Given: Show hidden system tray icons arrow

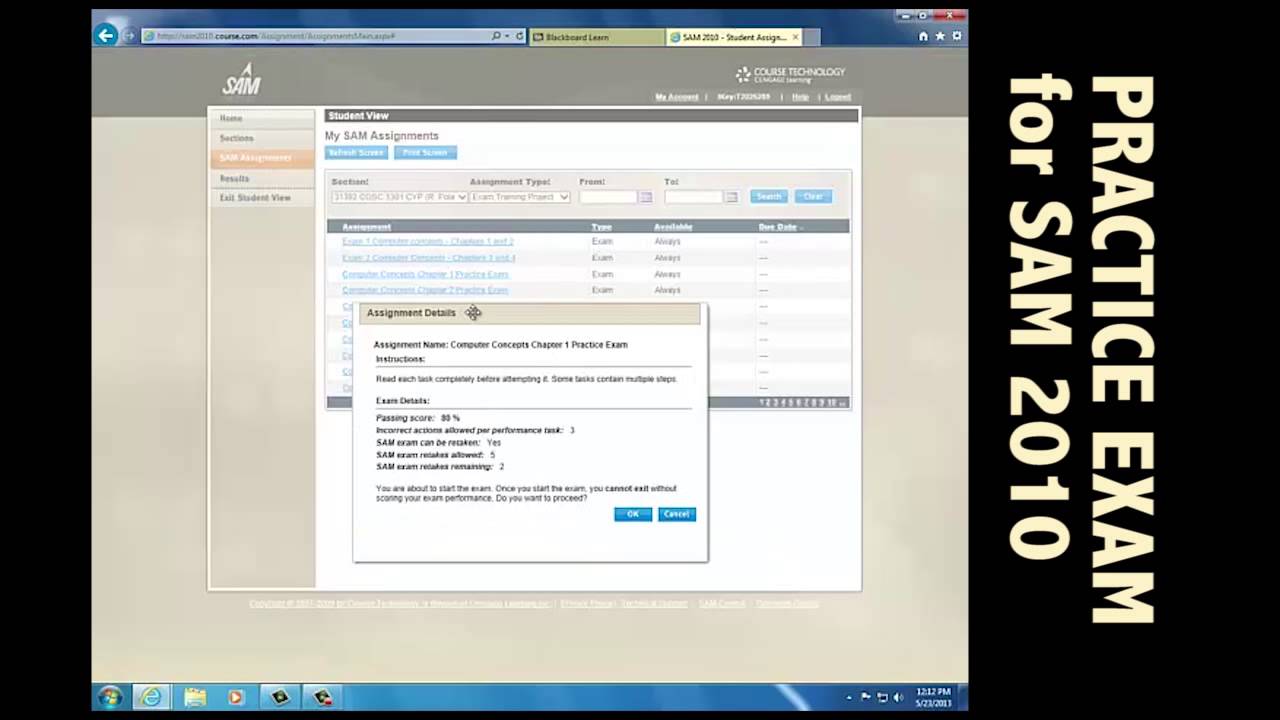Looking at the screenshot, I should point(850,697).
